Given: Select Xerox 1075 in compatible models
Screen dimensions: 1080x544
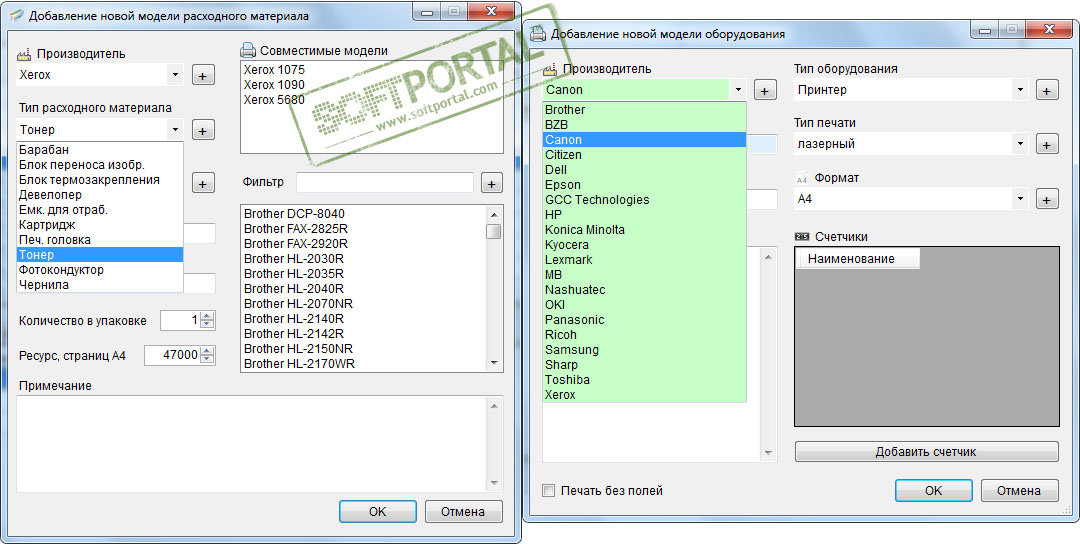Looking at the screenshot, I should click(274, 70).
